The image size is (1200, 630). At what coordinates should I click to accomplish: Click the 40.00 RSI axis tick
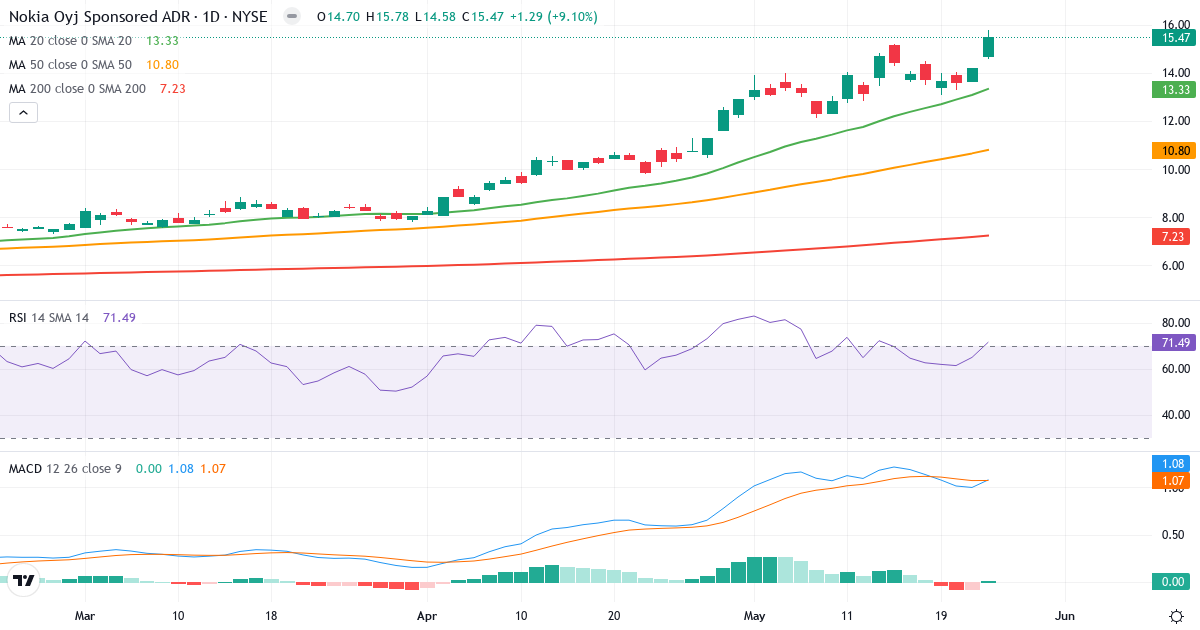1174,414
